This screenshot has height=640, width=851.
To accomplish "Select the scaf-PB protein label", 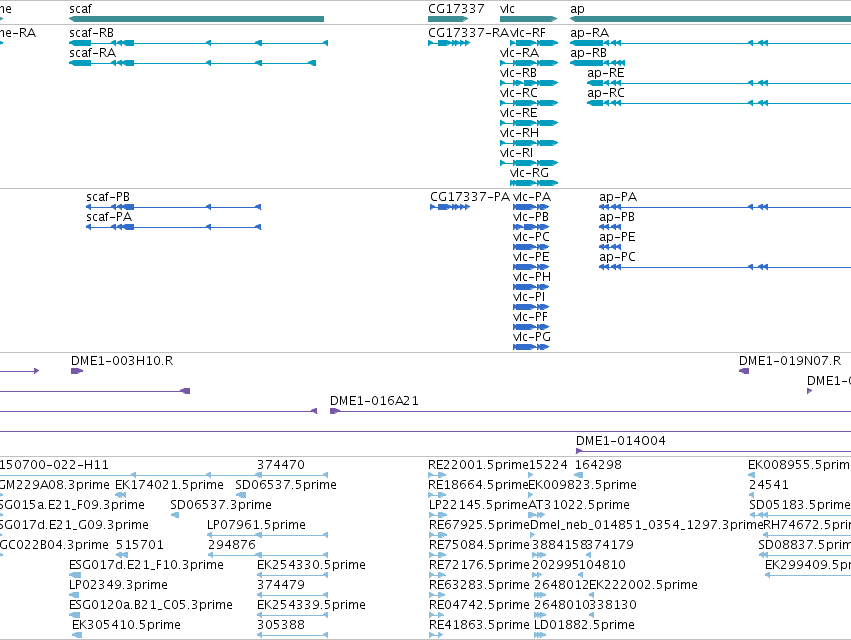I will coord(108,197).
